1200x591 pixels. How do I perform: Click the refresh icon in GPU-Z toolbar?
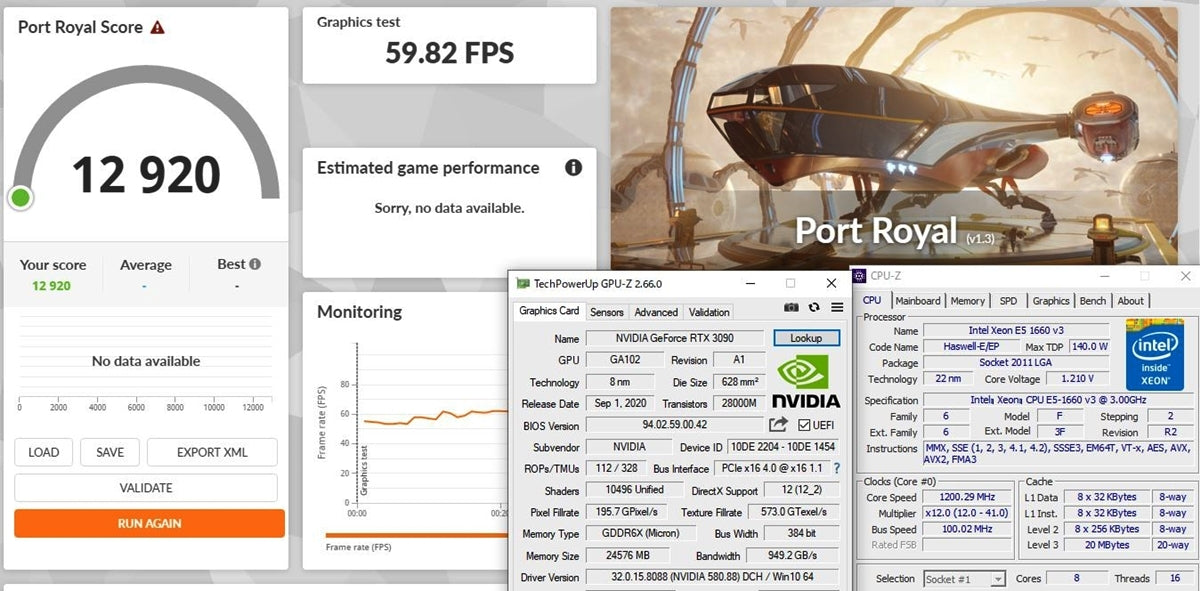pyautogui.click(x=813, y=307)
